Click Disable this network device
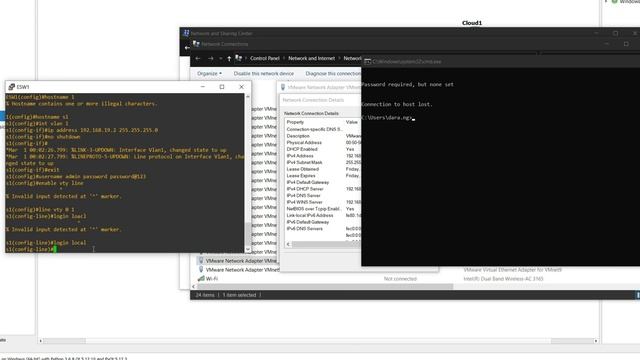This screenshot has height=360, width=640. 264,73
